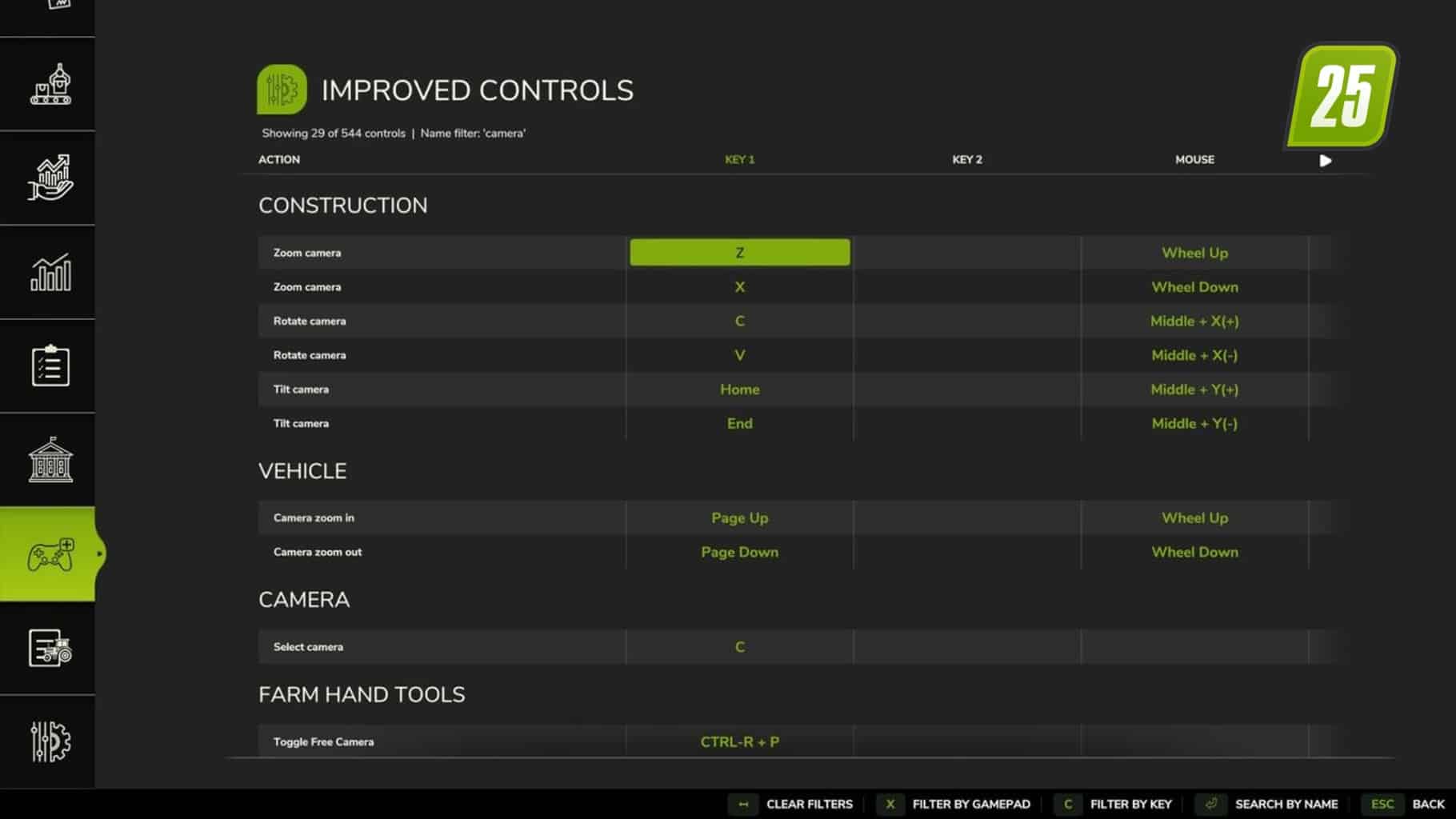Screen dimensions: 1456x819
Task: Open the vehicle list sidebar icon
Action: pos(50,648)
